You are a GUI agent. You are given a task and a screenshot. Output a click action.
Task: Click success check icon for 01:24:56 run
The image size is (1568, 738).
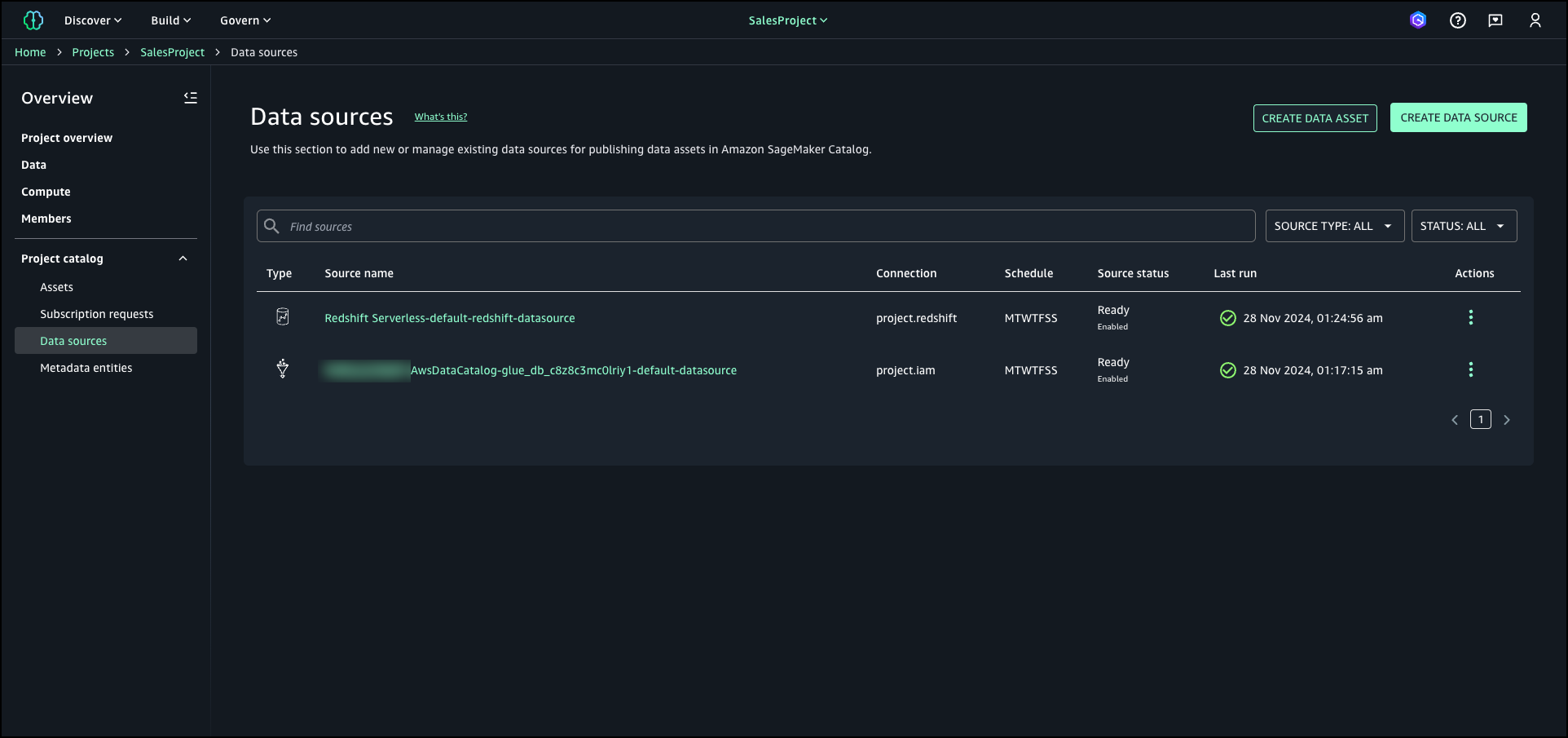1228,318
